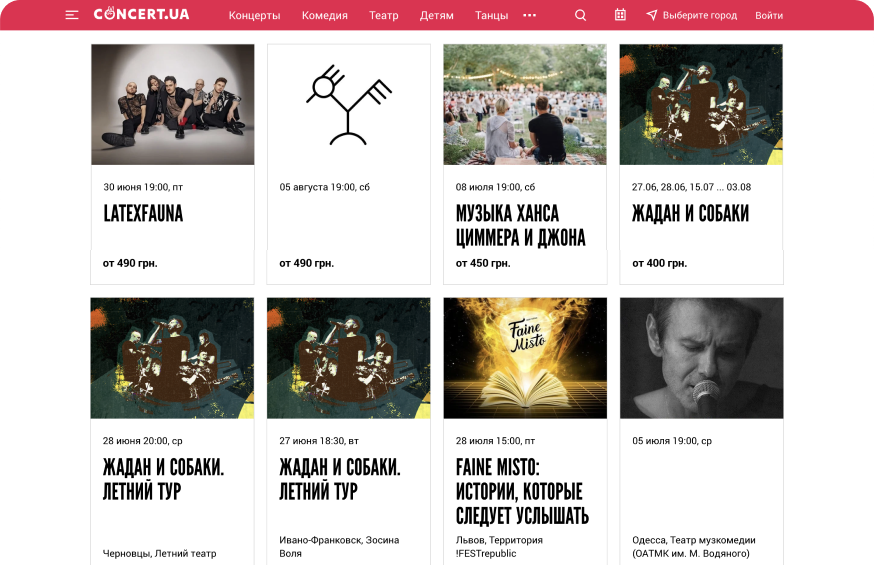The height and width of the screenshot is (565, 874).
Task: Click the МУЗЫКА ХАНСА ЦИММЕРА И ДЖОНА title
Action: (x=521, y=226)
